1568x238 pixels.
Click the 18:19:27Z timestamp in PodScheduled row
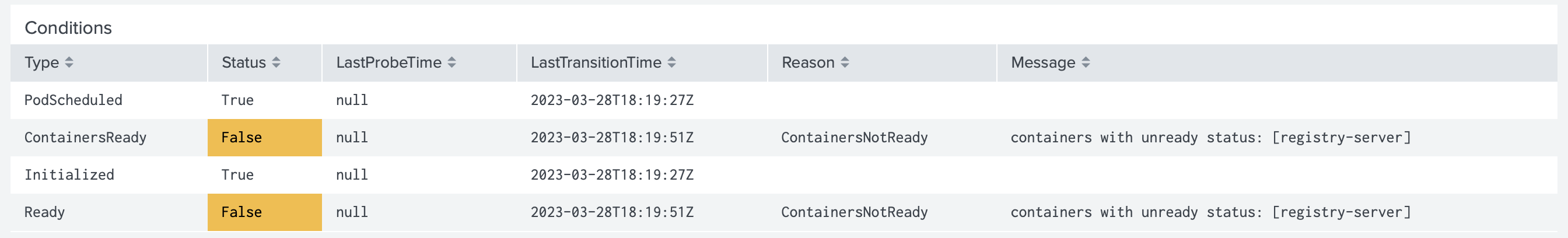(612, 100)
